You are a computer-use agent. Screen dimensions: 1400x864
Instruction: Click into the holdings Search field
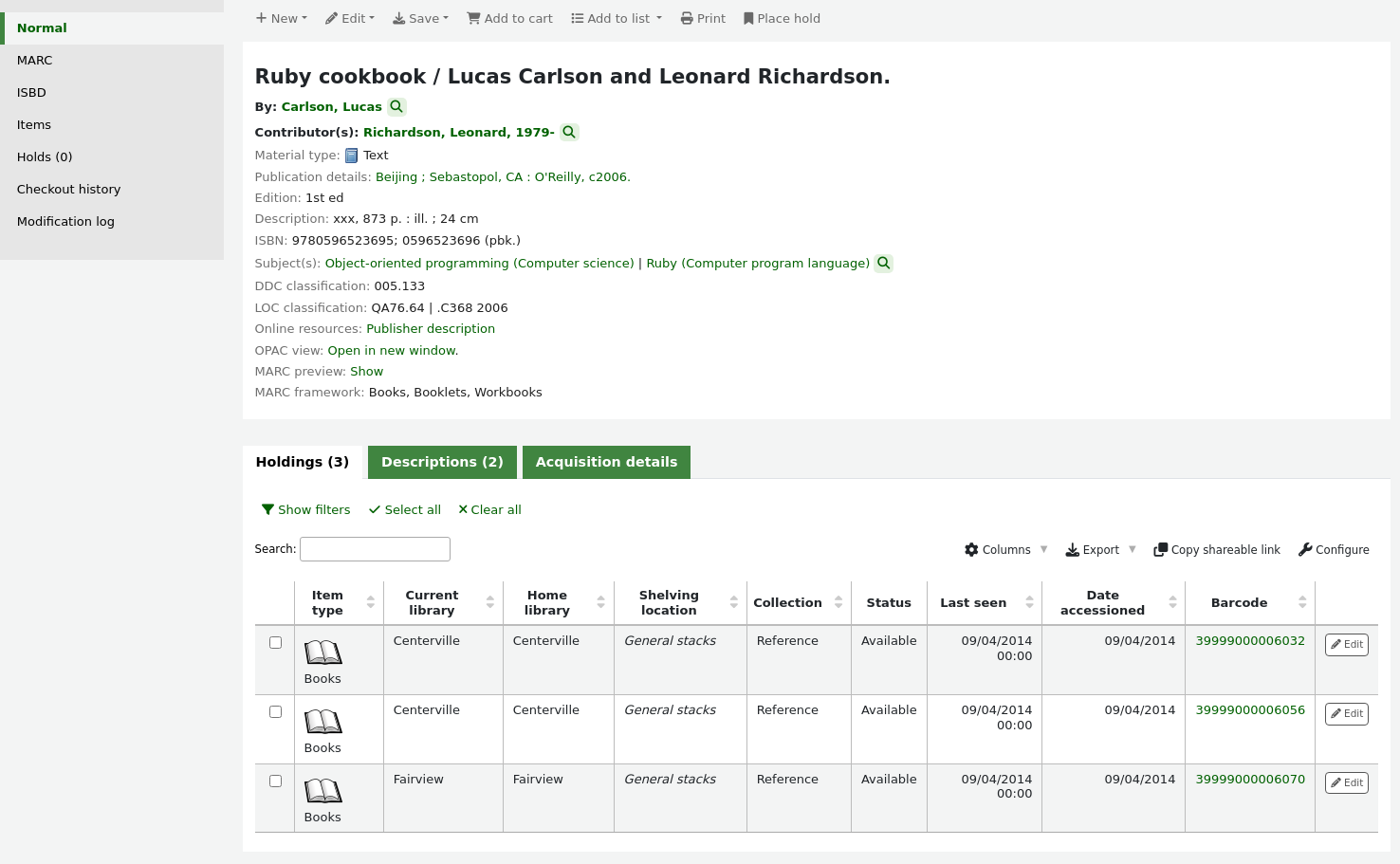pyautogui.click(x=375, y=549)
